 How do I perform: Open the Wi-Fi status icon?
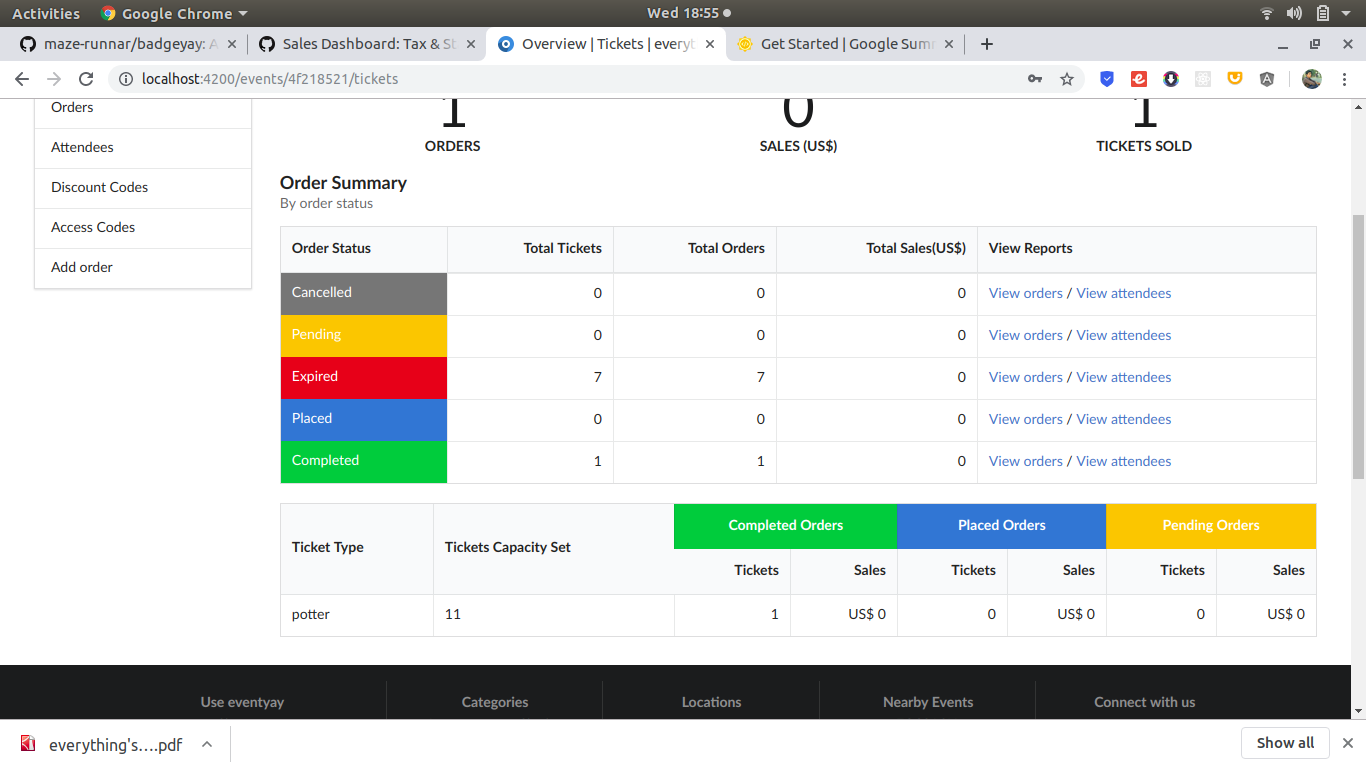1267,13
